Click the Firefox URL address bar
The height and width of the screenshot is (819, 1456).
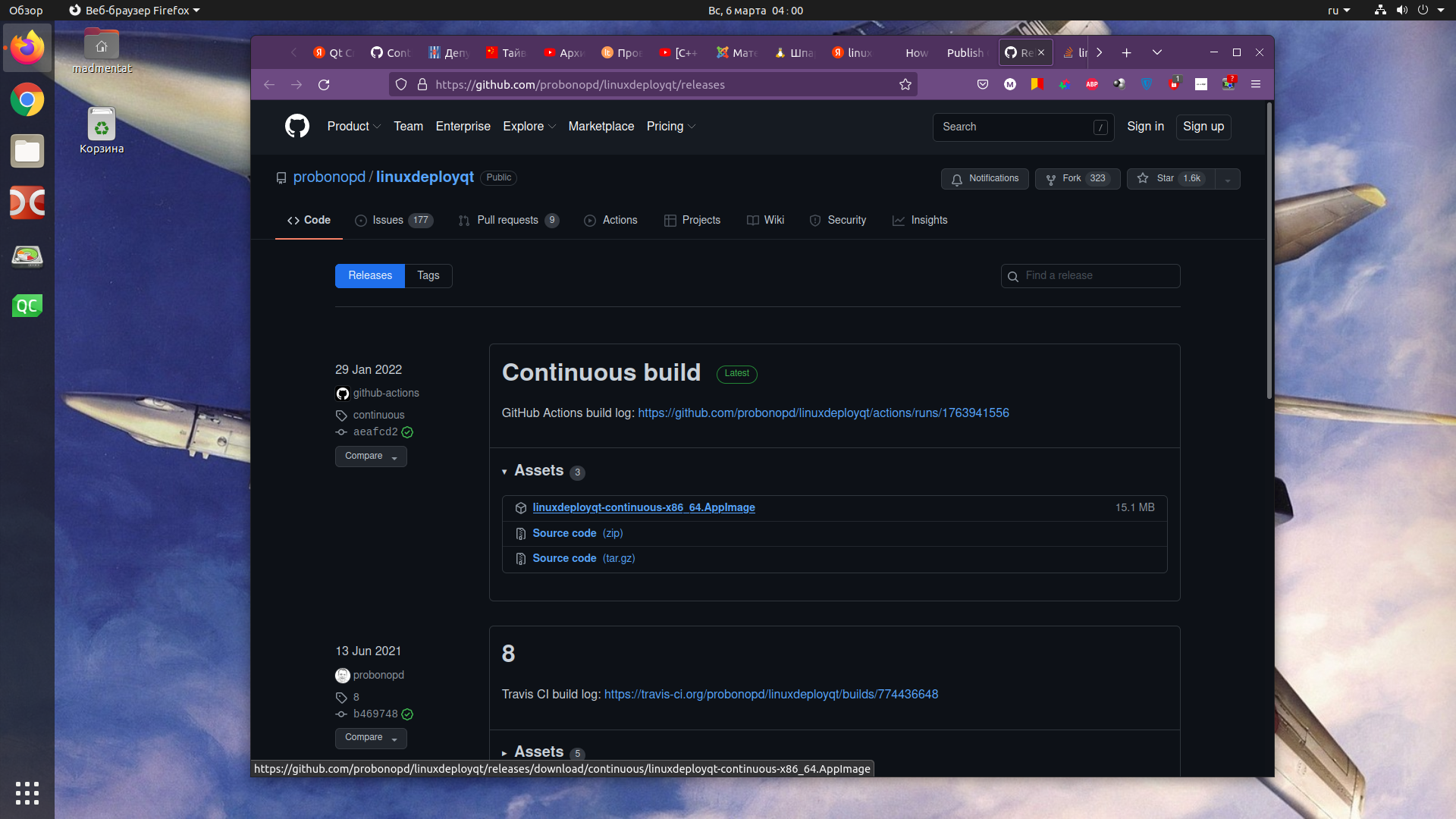(652, 84)
